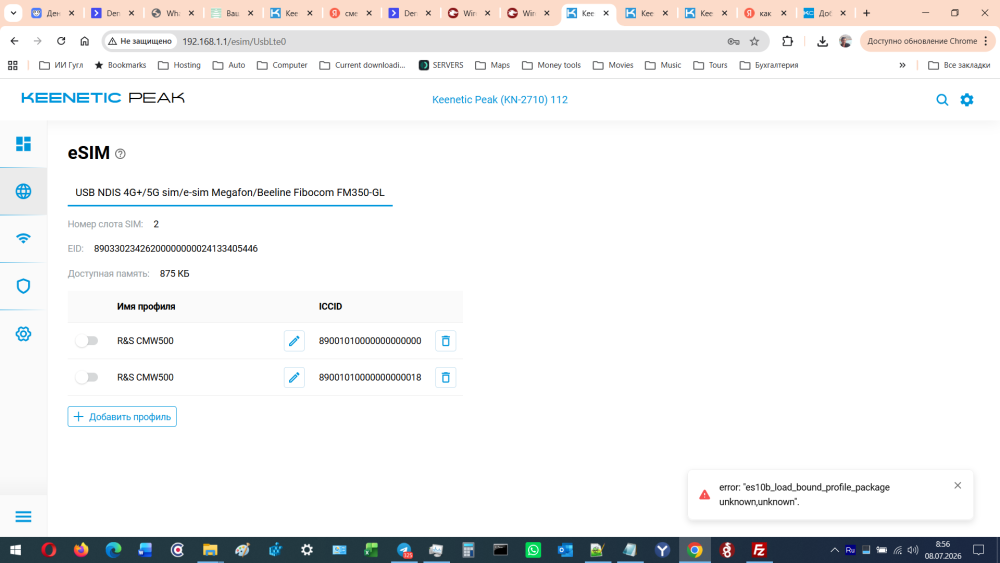Open the ИИ Гугл bookmark folder
The width and height of the screenshot is (1000, 563).
(61, 65)
